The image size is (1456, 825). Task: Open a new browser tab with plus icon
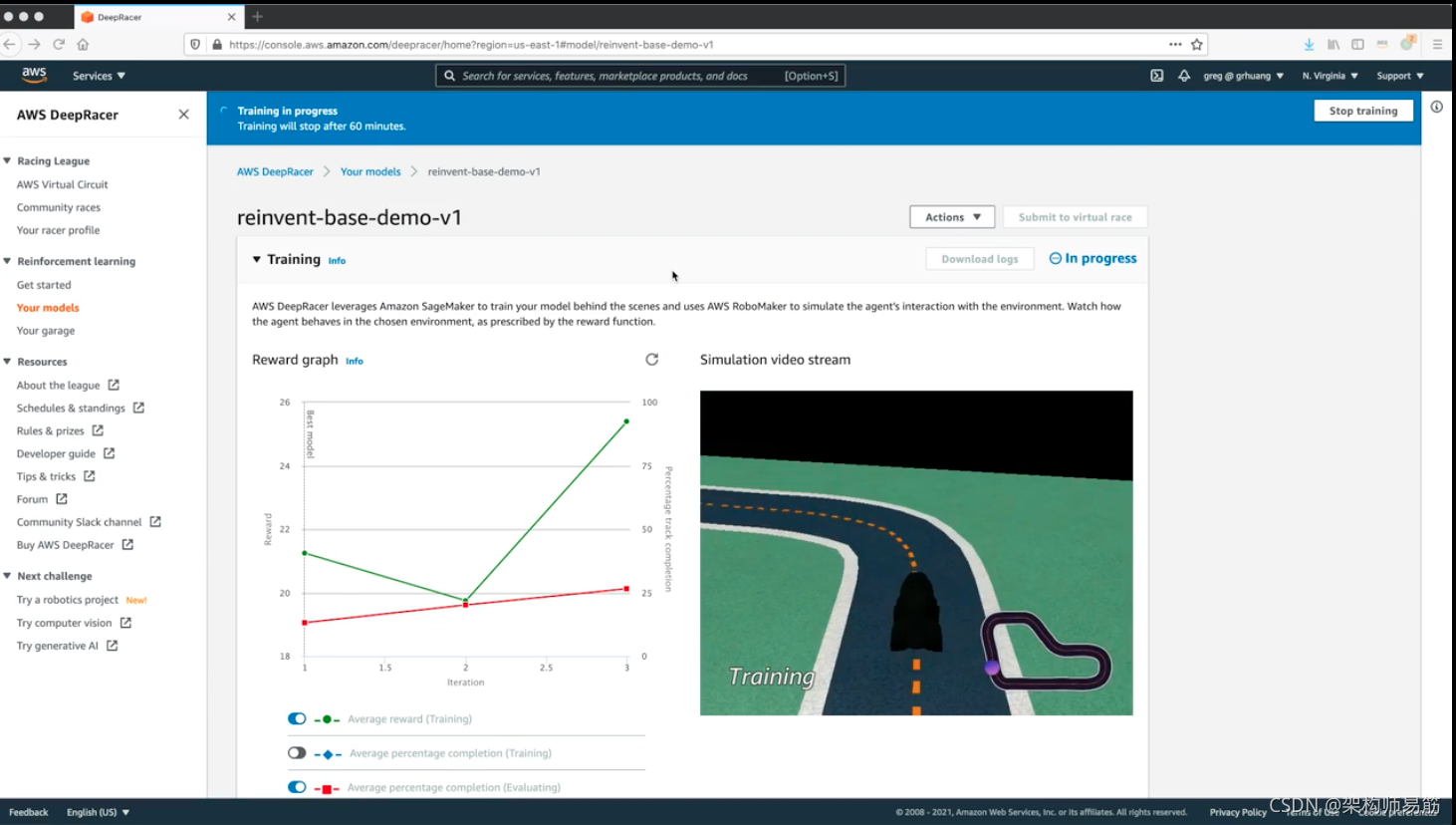257,16
